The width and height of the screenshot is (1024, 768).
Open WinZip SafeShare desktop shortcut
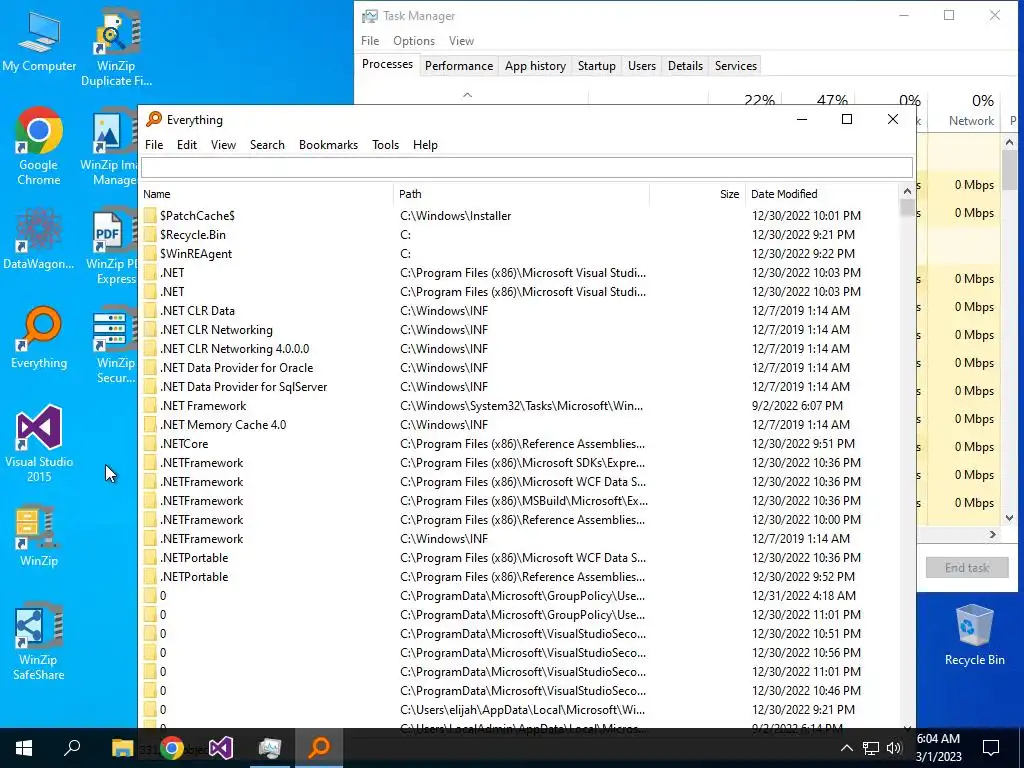click(x=39, y=643)
